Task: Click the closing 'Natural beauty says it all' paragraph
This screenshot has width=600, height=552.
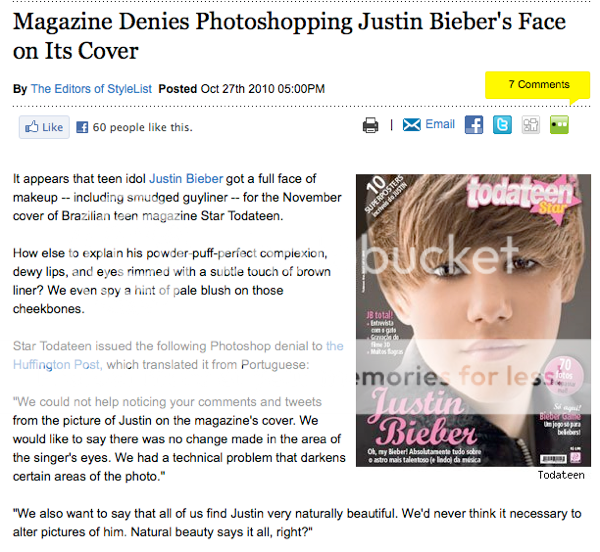Action: click(x=297, y=523)
